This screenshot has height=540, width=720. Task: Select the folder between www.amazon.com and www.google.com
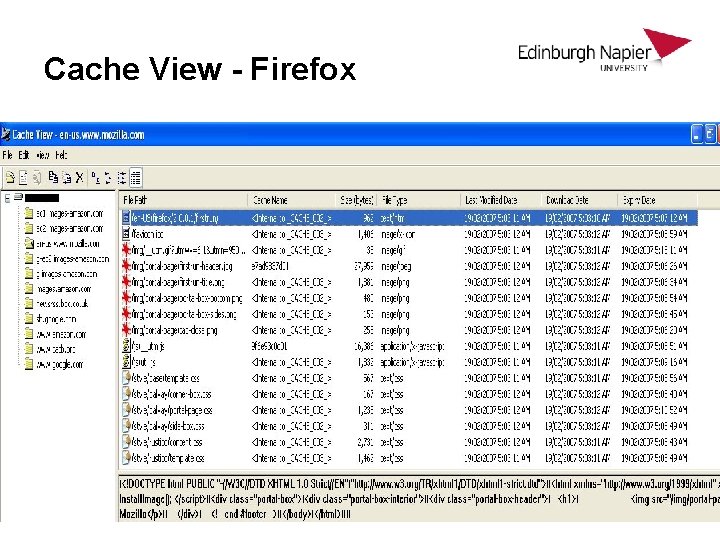(x=50, y=349)
